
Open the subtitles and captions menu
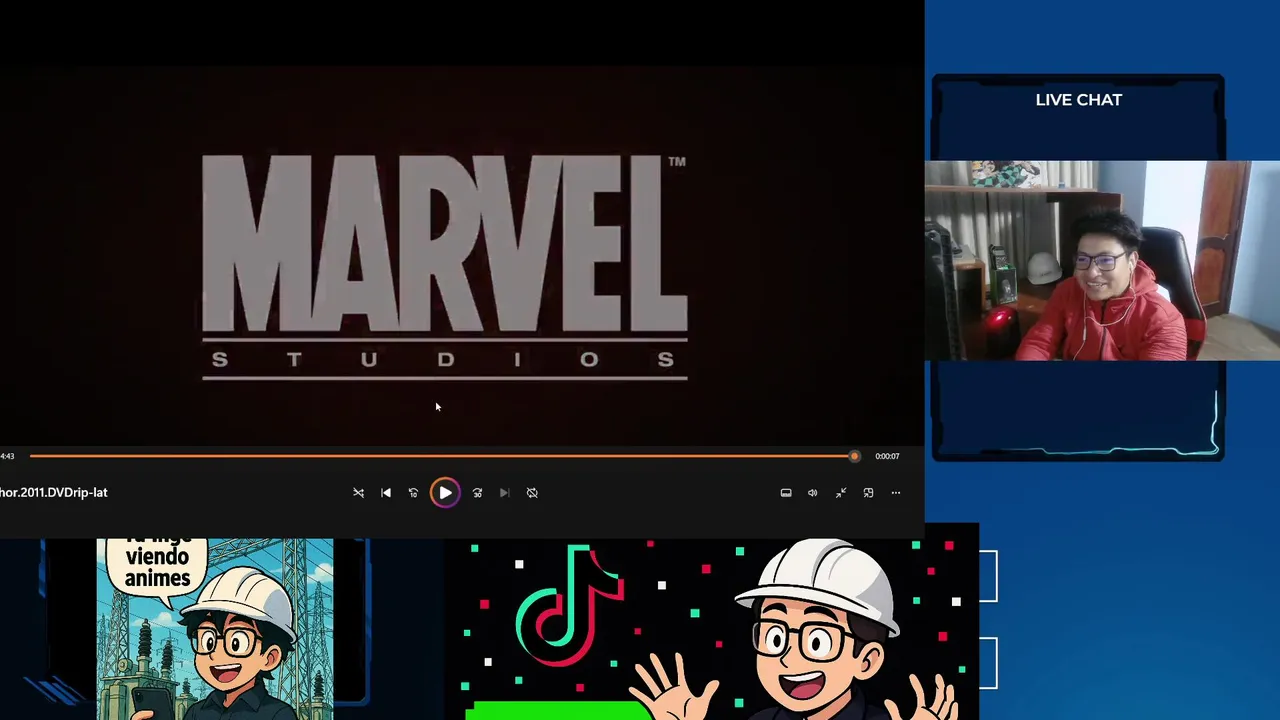(x=786, y=492)
